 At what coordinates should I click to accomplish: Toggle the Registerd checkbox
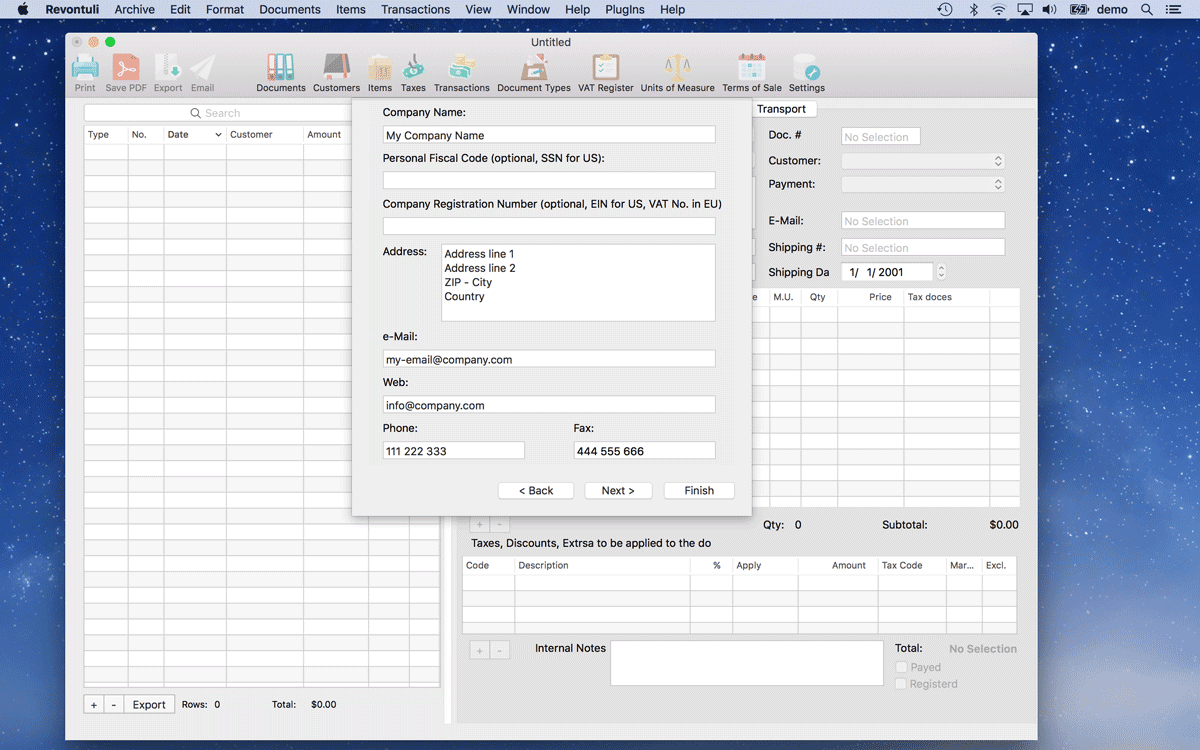point(901,684)
